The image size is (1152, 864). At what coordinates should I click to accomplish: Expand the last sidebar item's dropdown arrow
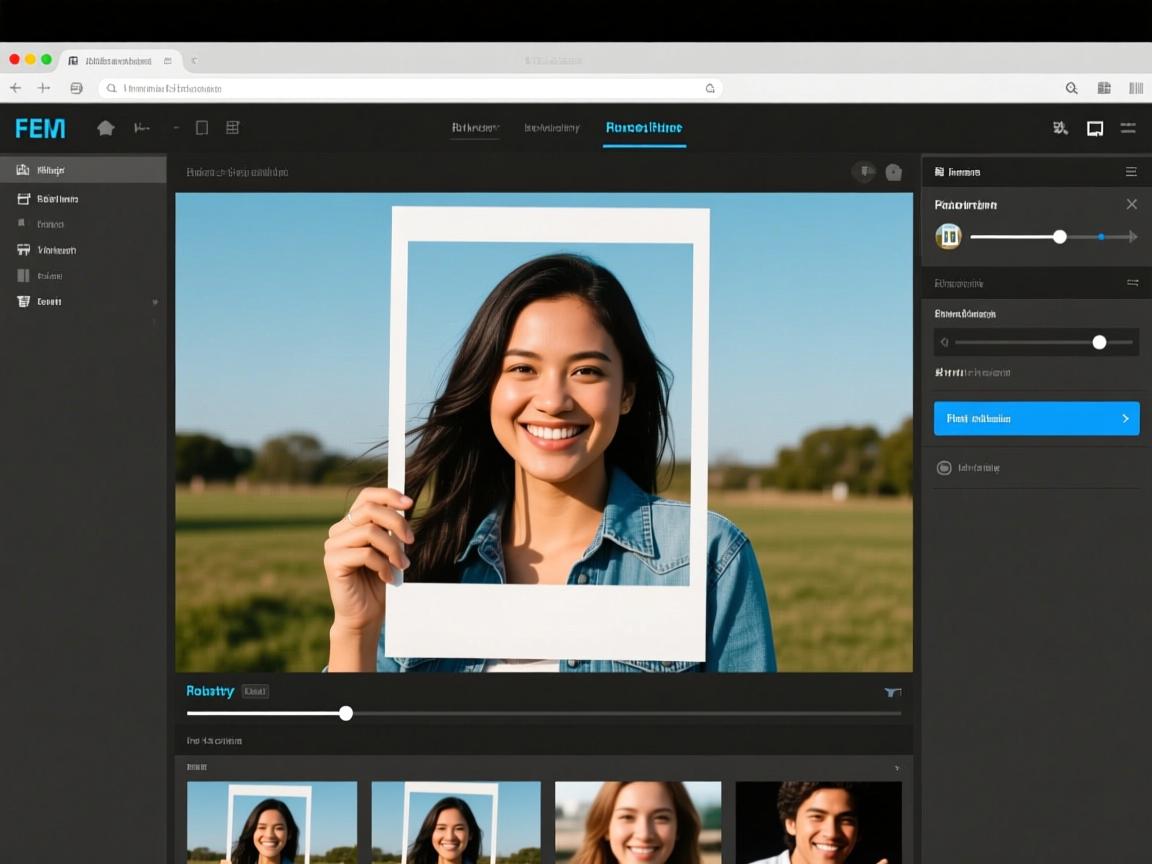pyautogui.click(x=155, y=302)
